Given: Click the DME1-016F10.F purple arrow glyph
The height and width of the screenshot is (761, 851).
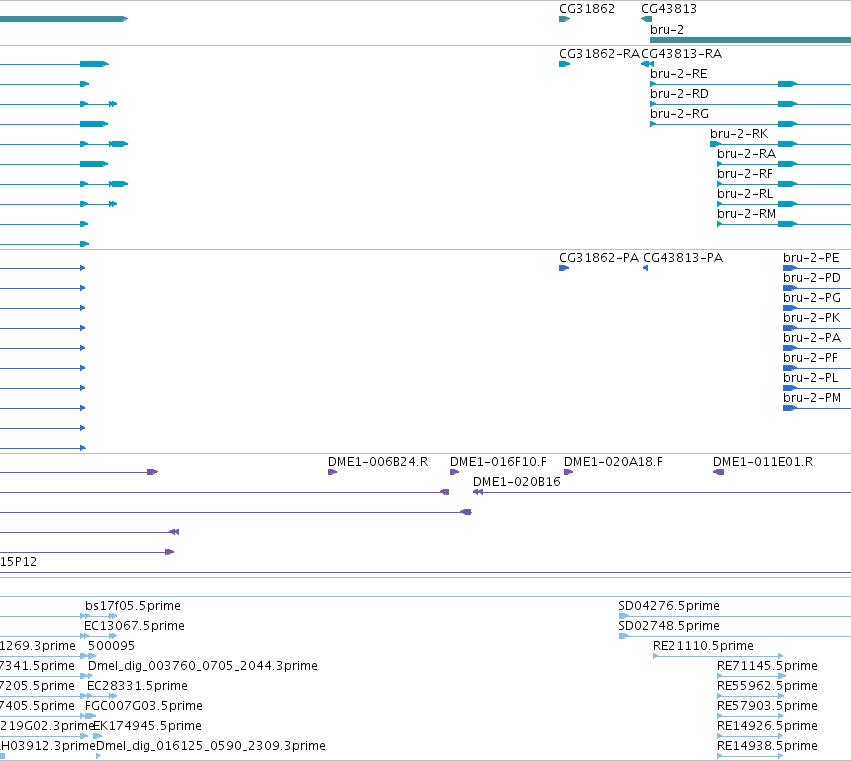Looking at the screenshot, I should [x=454, y=472].
